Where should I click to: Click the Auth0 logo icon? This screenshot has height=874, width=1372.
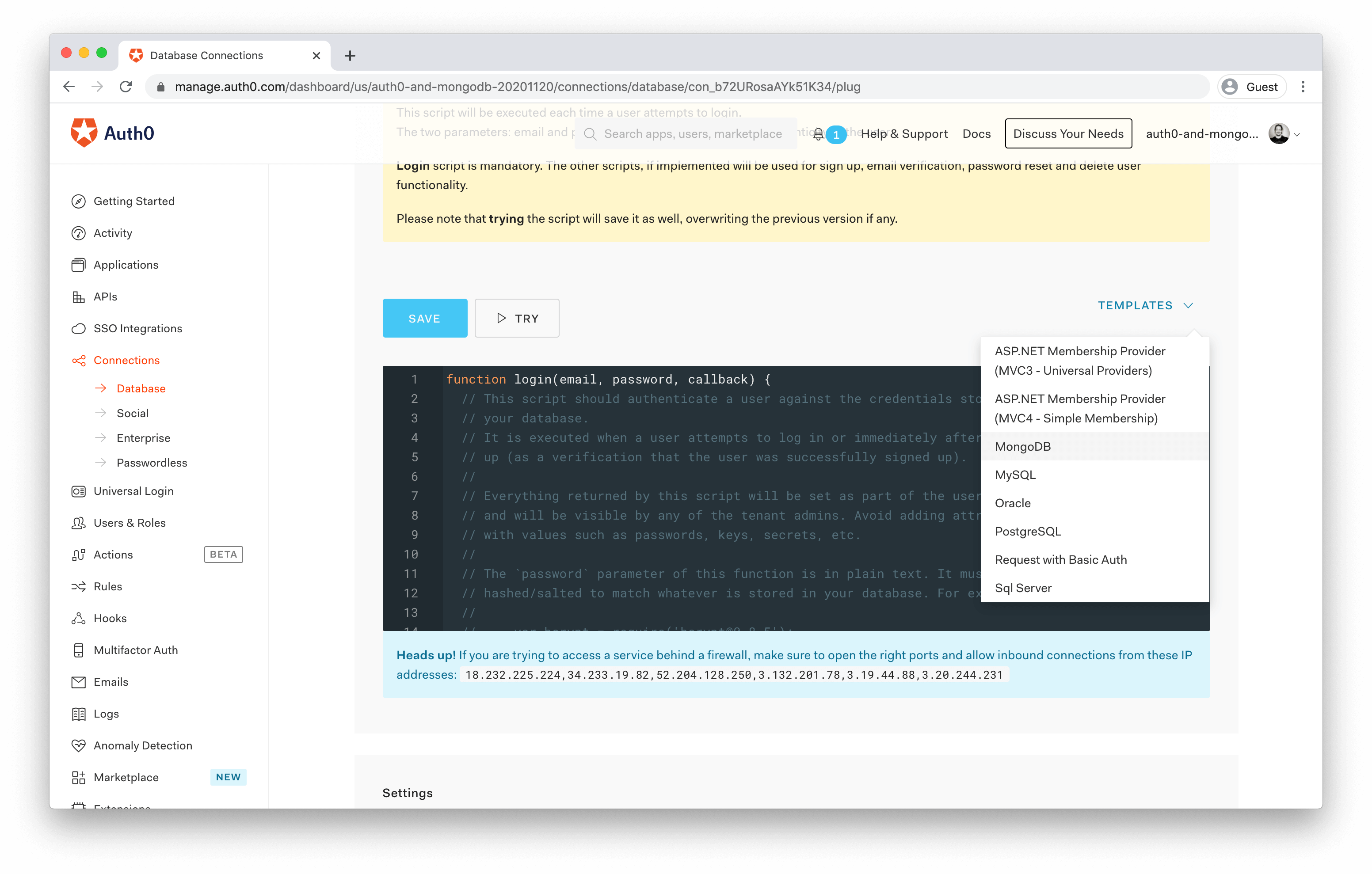(x=82, y=133)
